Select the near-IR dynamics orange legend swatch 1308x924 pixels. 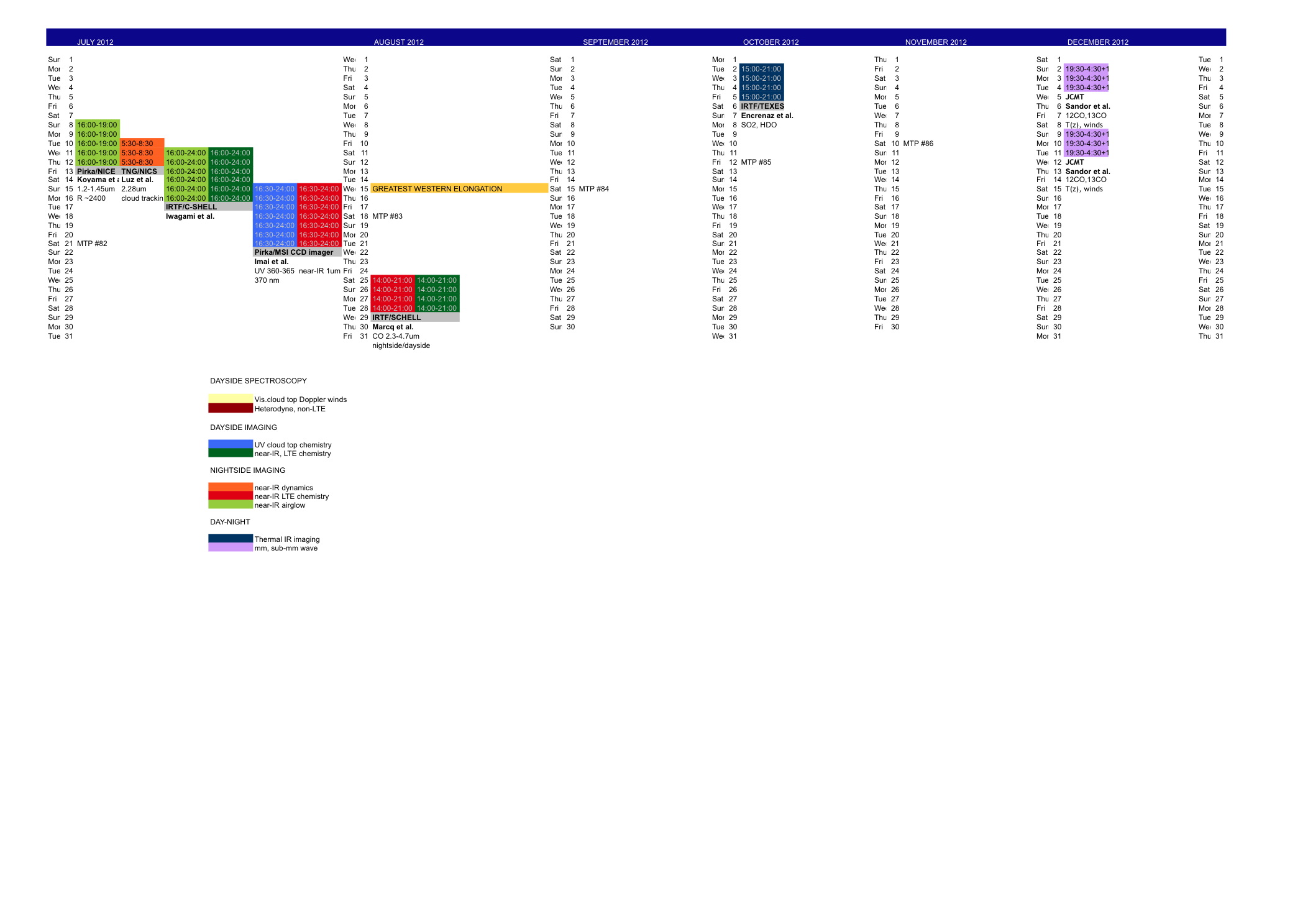pyautogui.click(x=231, y=487)
